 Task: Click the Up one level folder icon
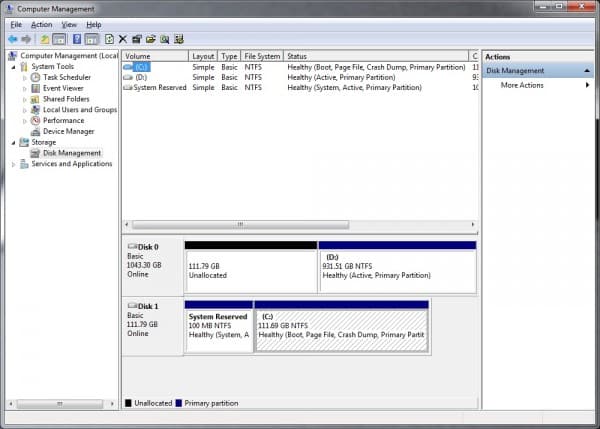tap(44, 39)
